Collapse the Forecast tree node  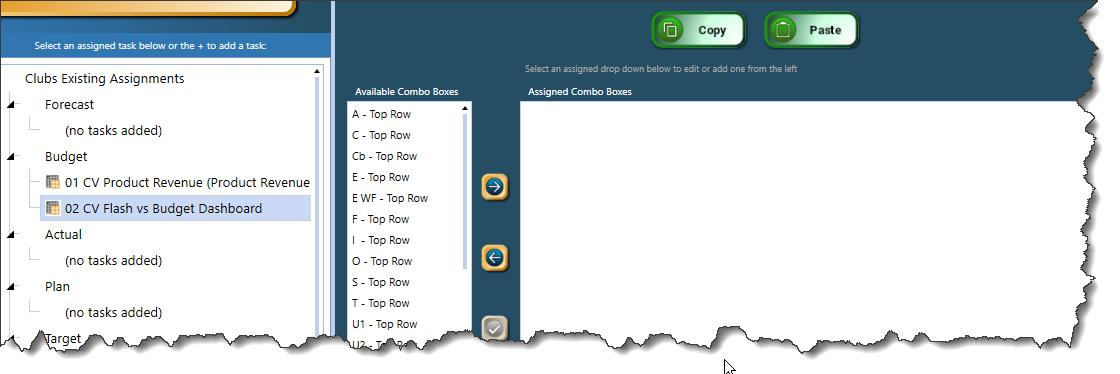11,105
